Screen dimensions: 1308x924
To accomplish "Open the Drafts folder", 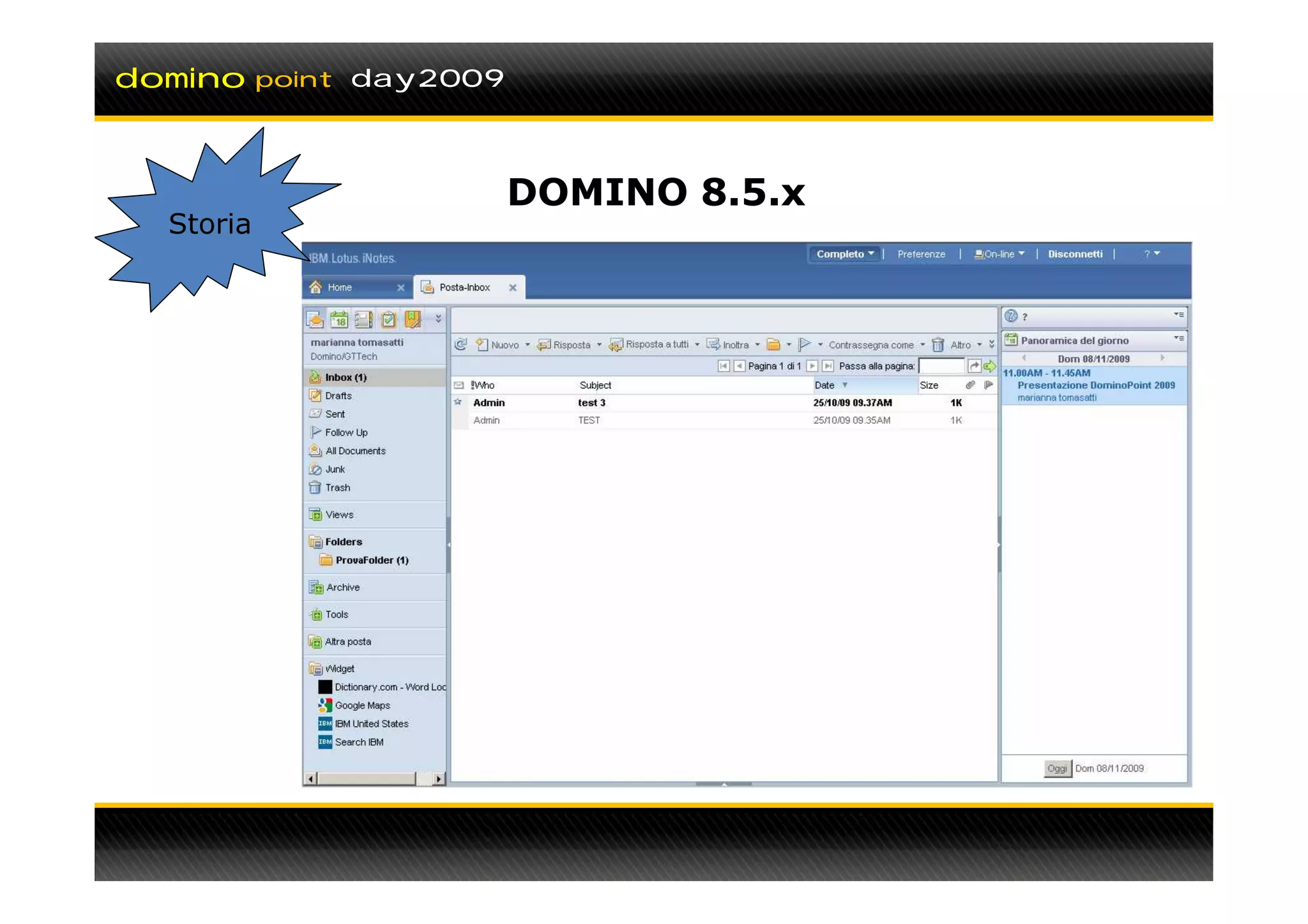I will pos(338,396).
